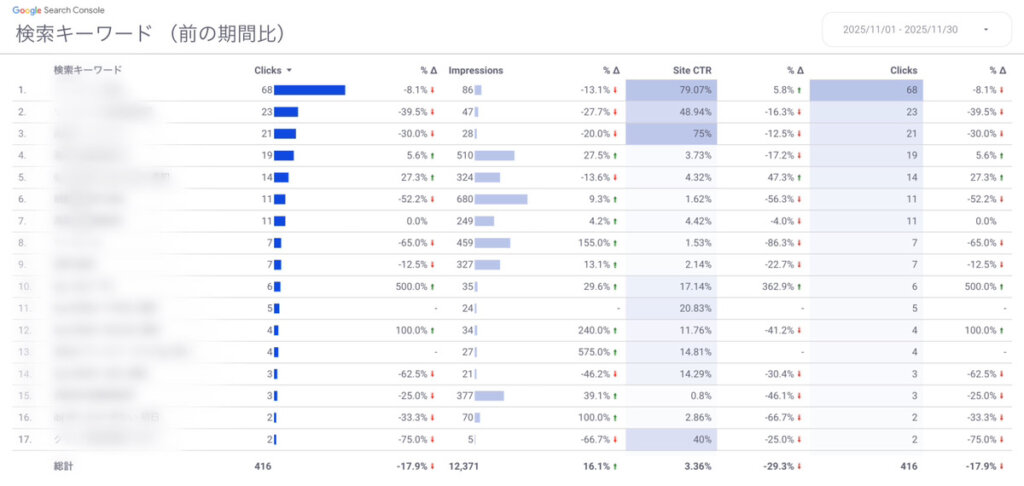Click the sort arrow next to Clicks header
The height and width of the screenshot is (486, 1024).
(x=289, y=71)
